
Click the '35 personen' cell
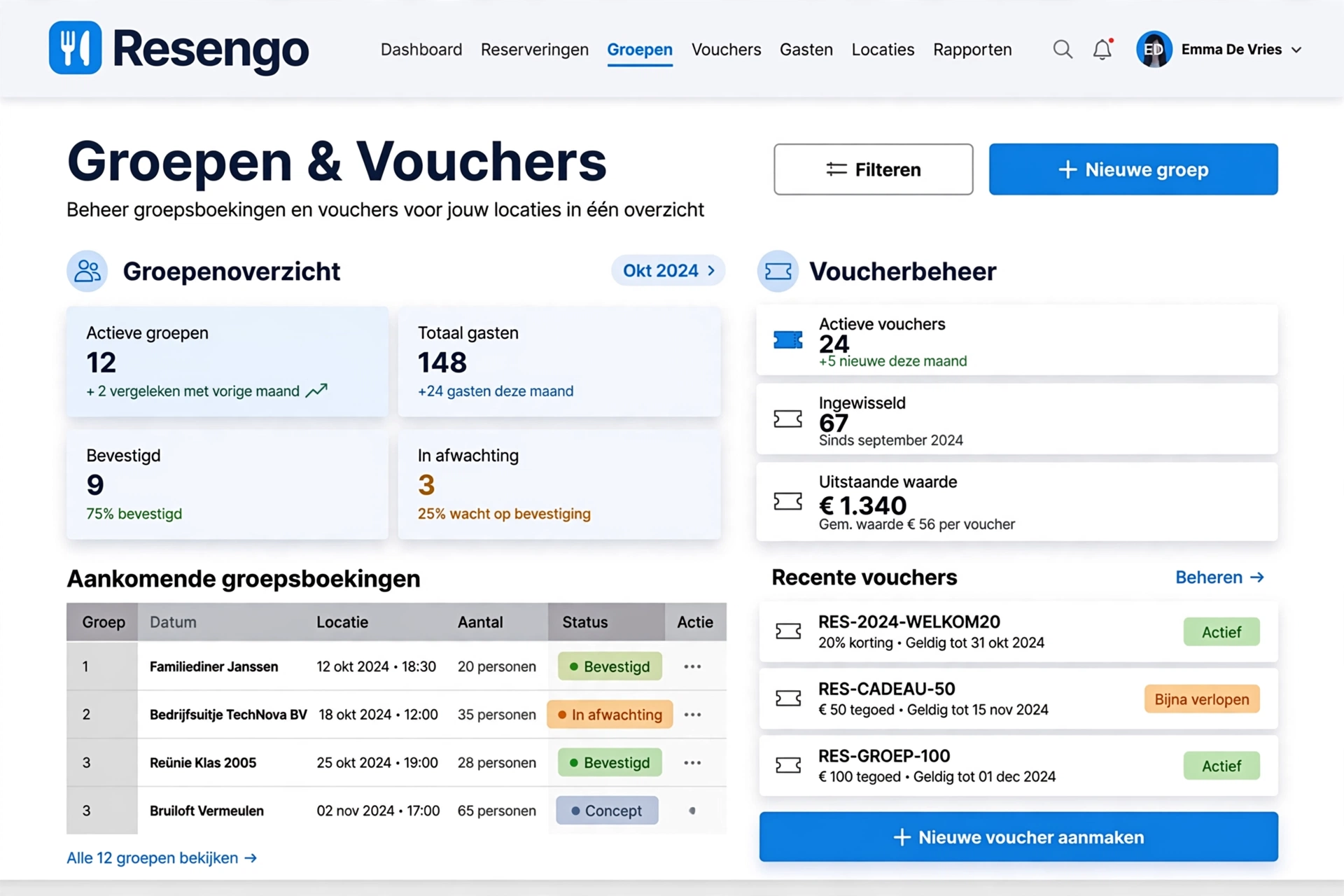[x=497, y=715]
